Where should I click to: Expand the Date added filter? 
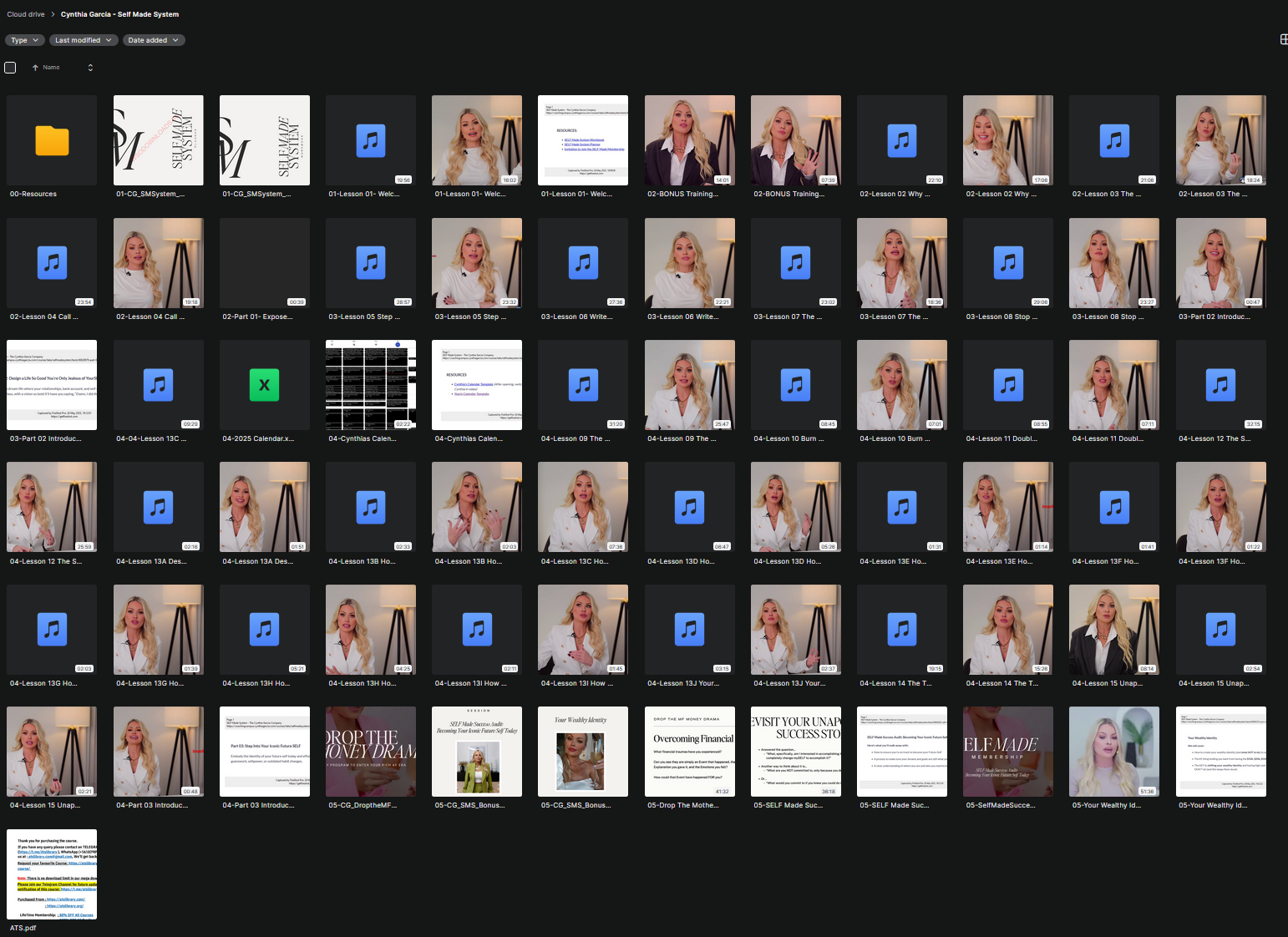153,40
